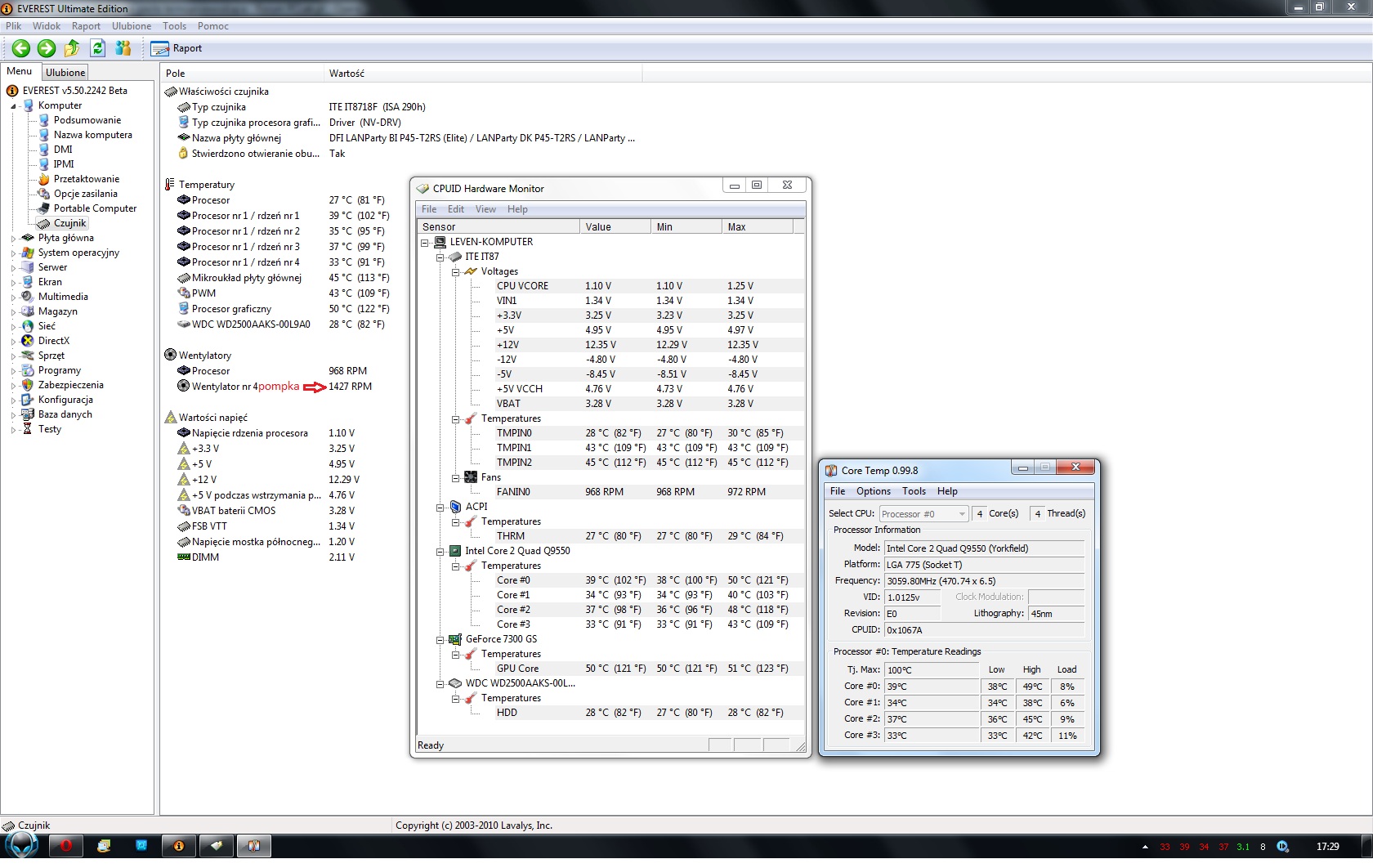Click the Sieć globe icon in the tree
Viewport: 1386px width, 868px height.
point(28,326)
